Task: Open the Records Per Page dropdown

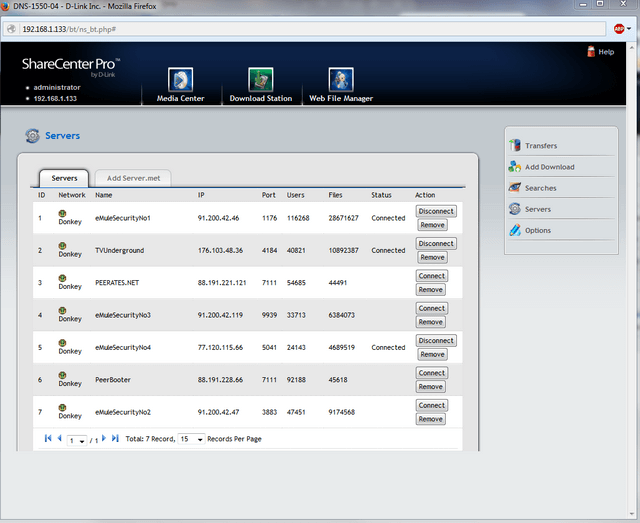Action: [x=191, y=440]
